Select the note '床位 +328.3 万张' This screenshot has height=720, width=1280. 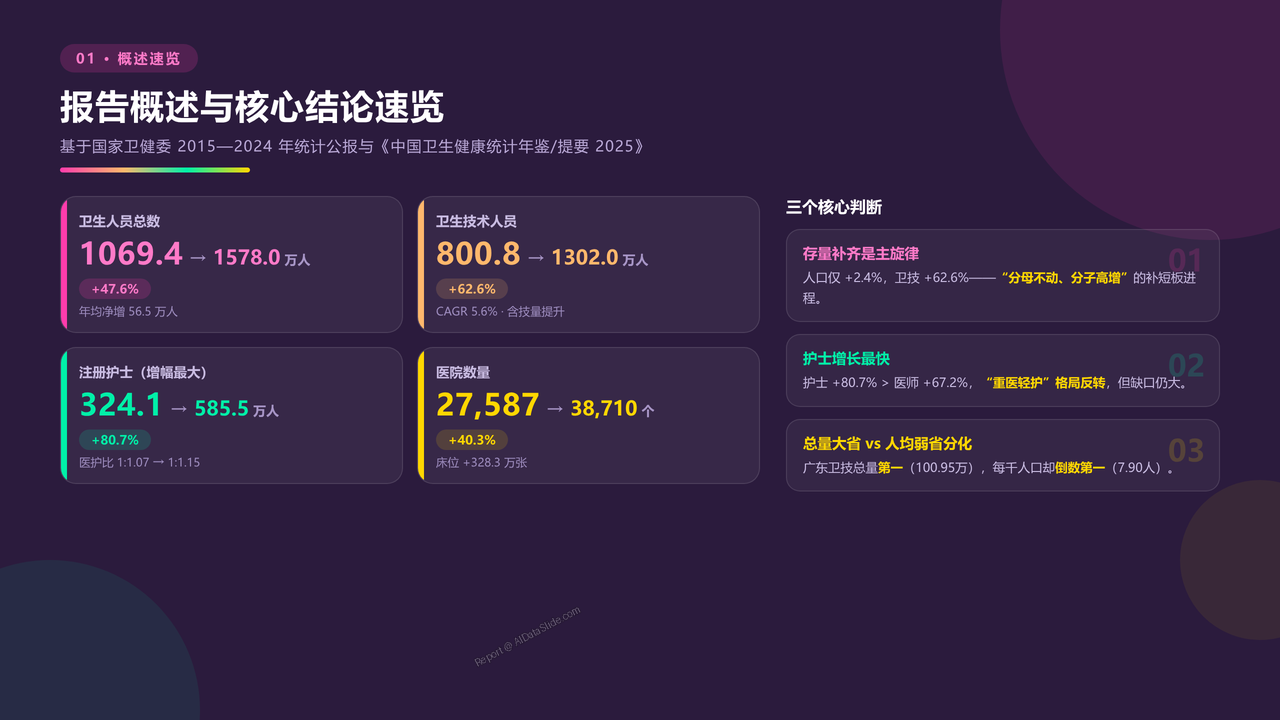tap(482, 463)
